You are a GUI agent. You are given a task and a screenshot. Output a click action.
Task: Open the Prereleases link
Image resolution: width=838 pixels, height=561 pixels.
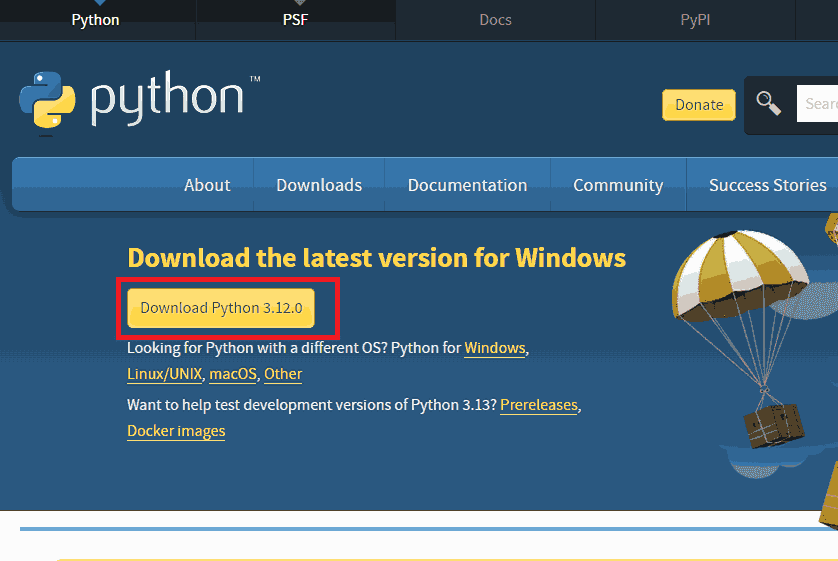coord(538,405)
